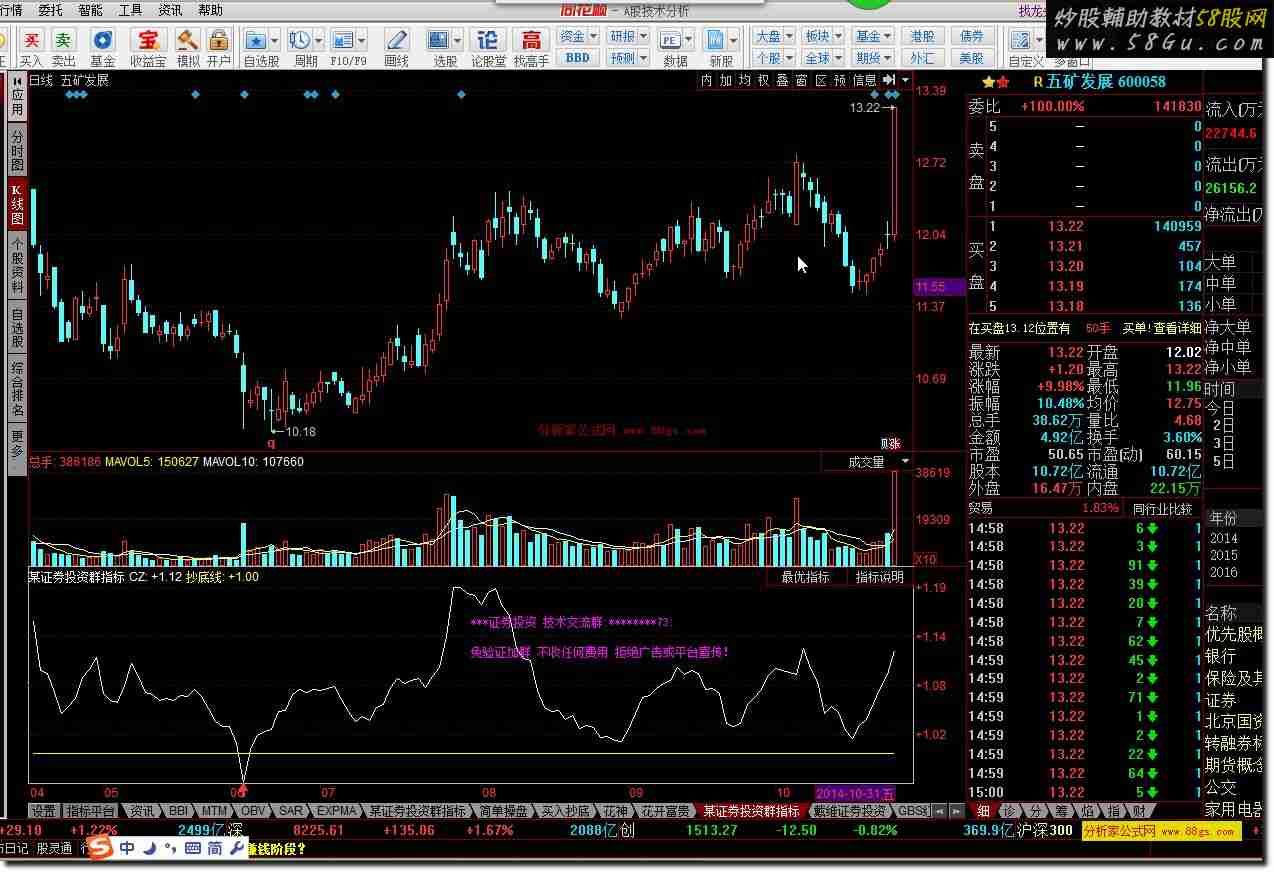
Task: Open the 帮助 menu
Action: click(x=210, y=10)
